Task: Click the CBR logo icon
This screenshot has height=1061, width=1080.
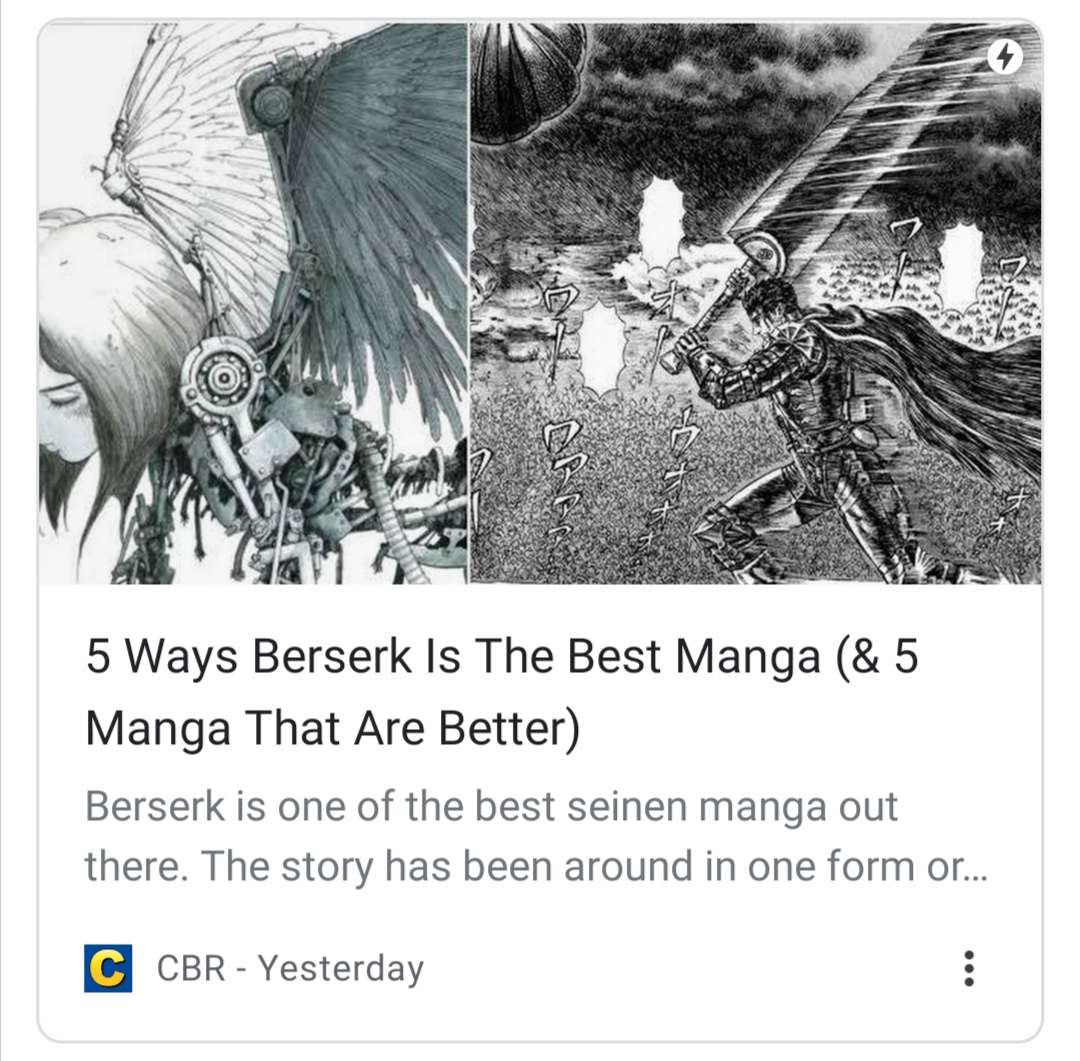Action: [x=107, y=969]
